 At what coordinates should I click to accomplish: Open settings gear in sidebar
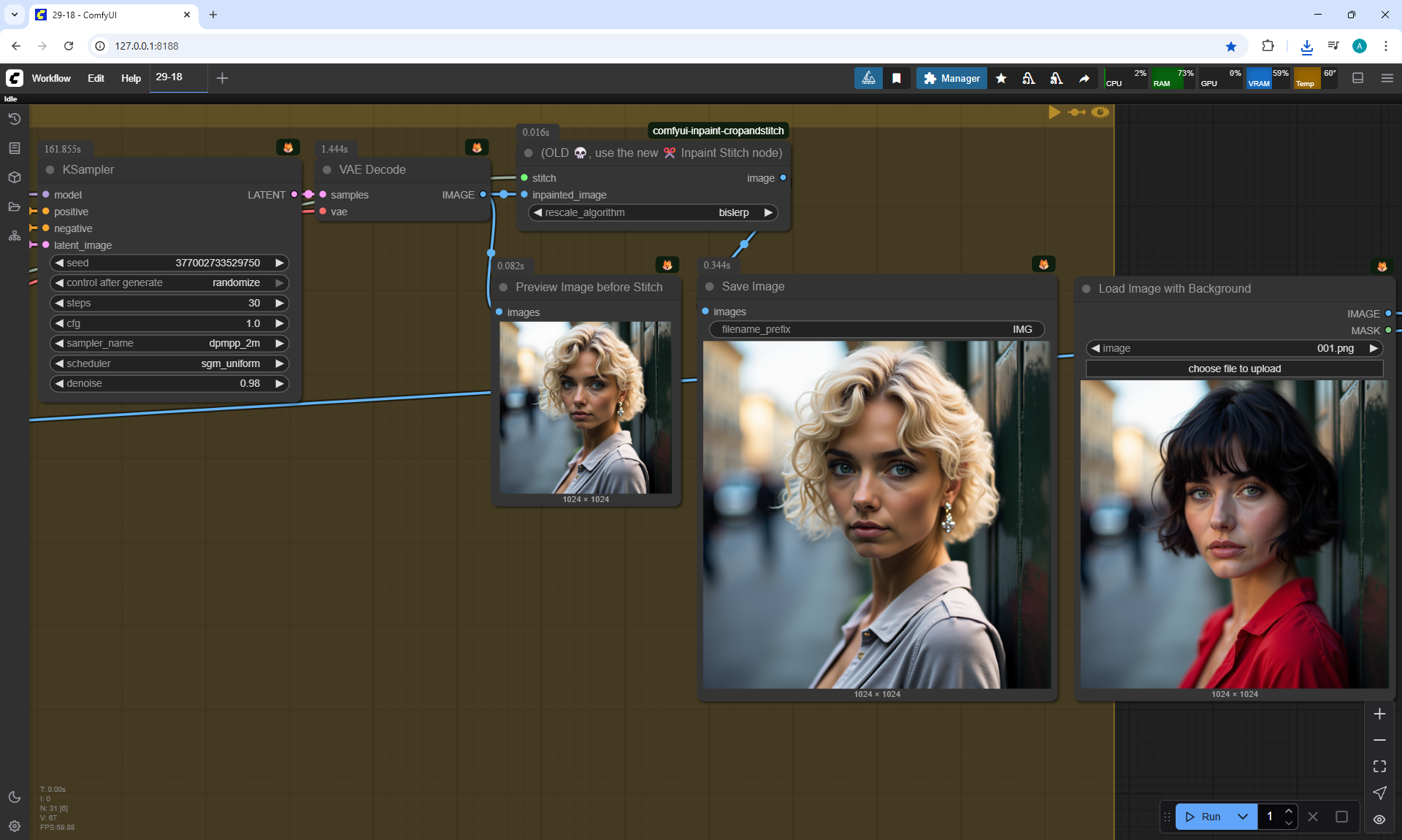14,826
